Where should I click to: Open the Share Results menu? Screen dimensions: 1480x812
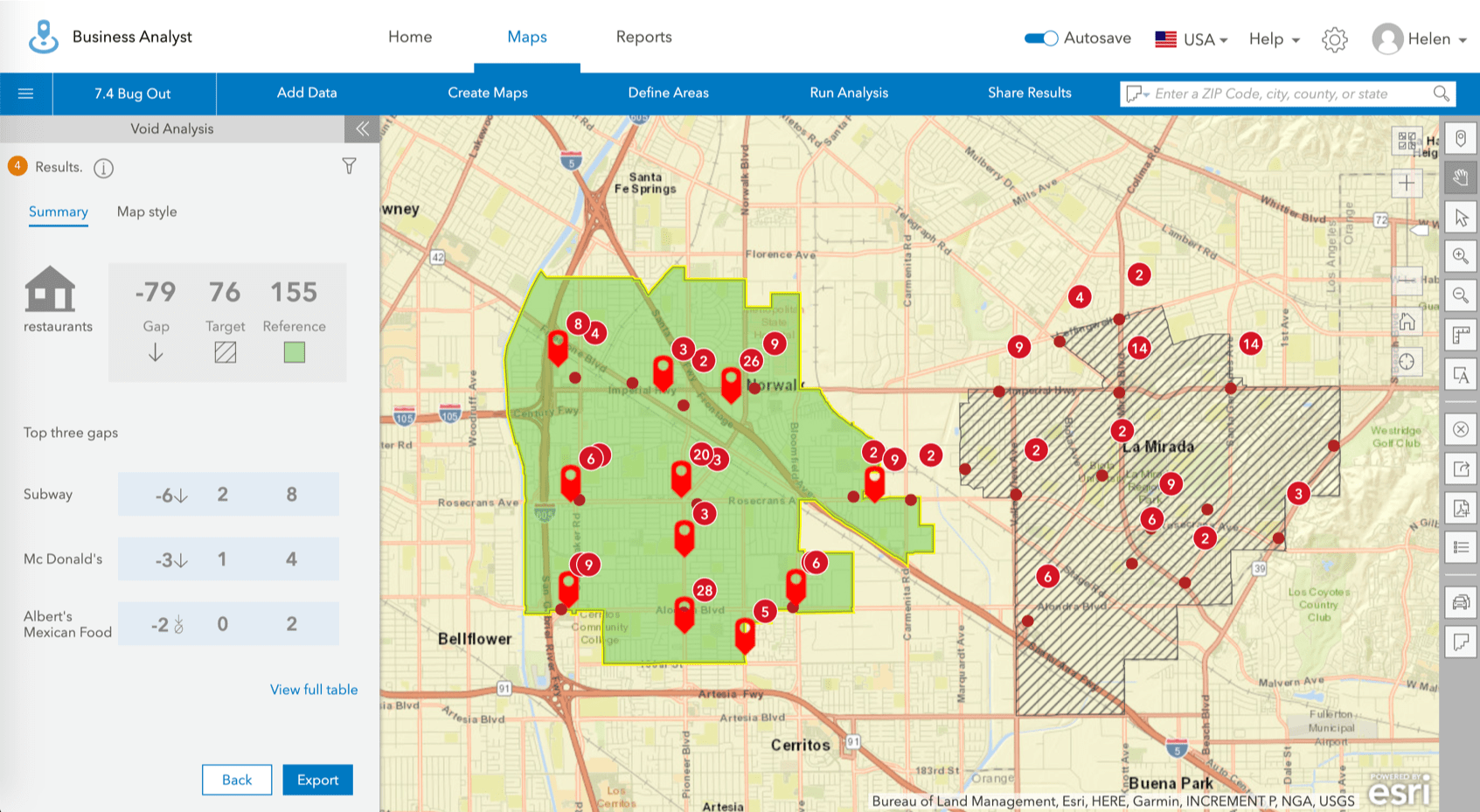[1030, 93]
